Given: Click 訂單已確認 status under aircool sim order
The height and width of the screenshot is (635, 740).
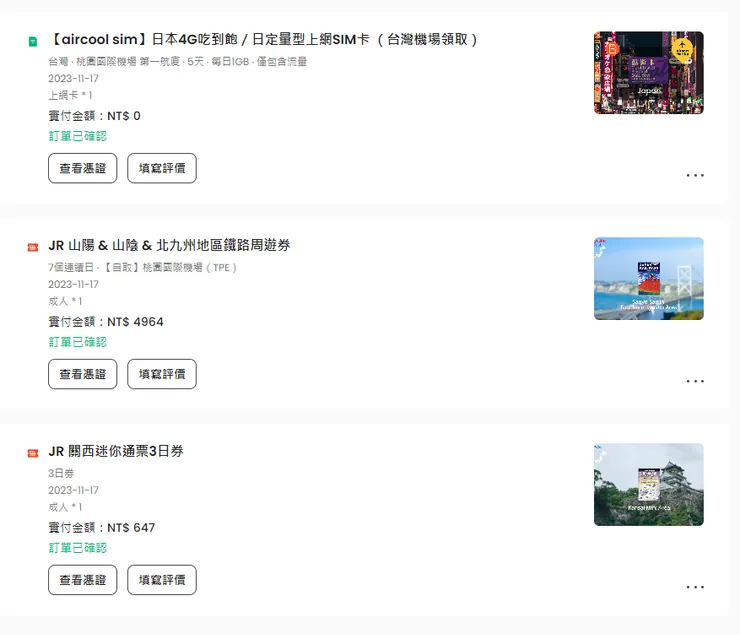Looking at the screenshot, I should [x=77, y=136].
